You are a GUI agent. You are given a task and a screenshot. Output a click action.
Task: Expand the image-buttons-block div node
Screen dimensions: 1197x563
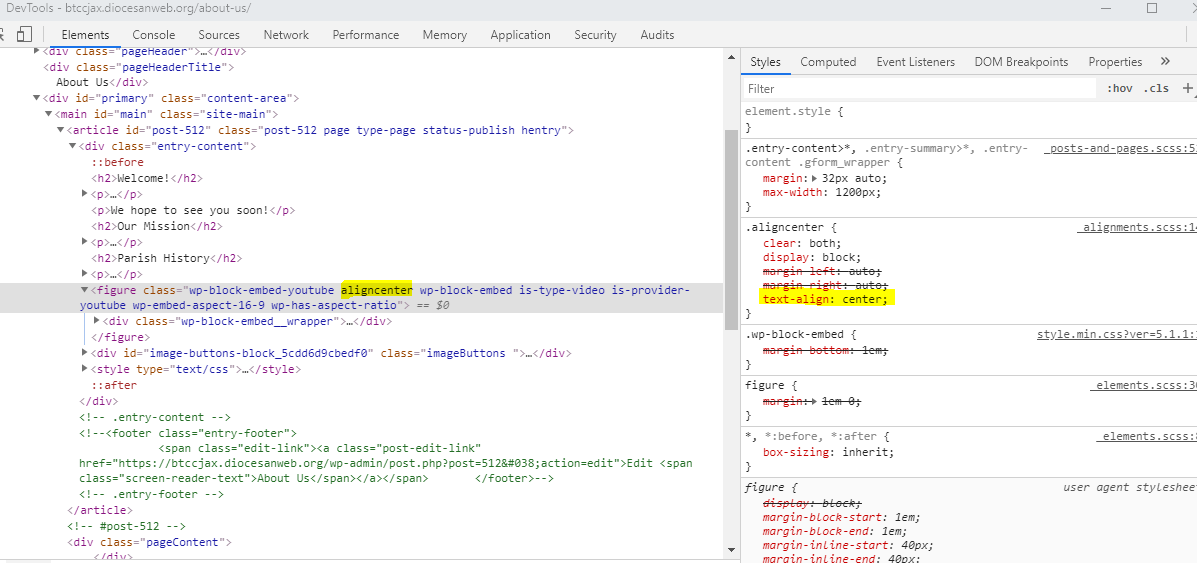tap(85, 354)
